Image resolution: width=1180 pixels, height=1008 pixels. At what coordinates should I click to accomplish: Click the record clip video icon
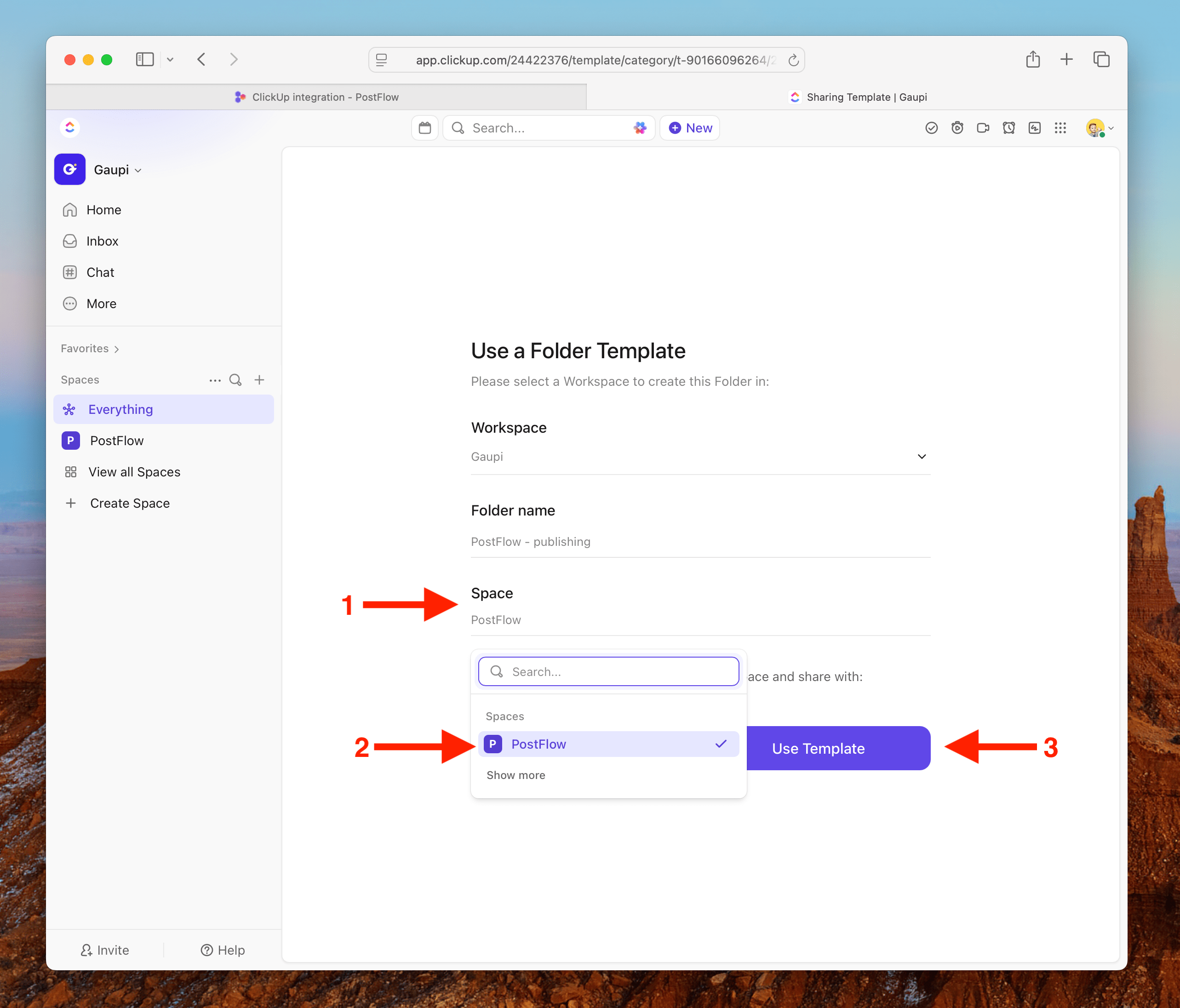pos(983,127)
